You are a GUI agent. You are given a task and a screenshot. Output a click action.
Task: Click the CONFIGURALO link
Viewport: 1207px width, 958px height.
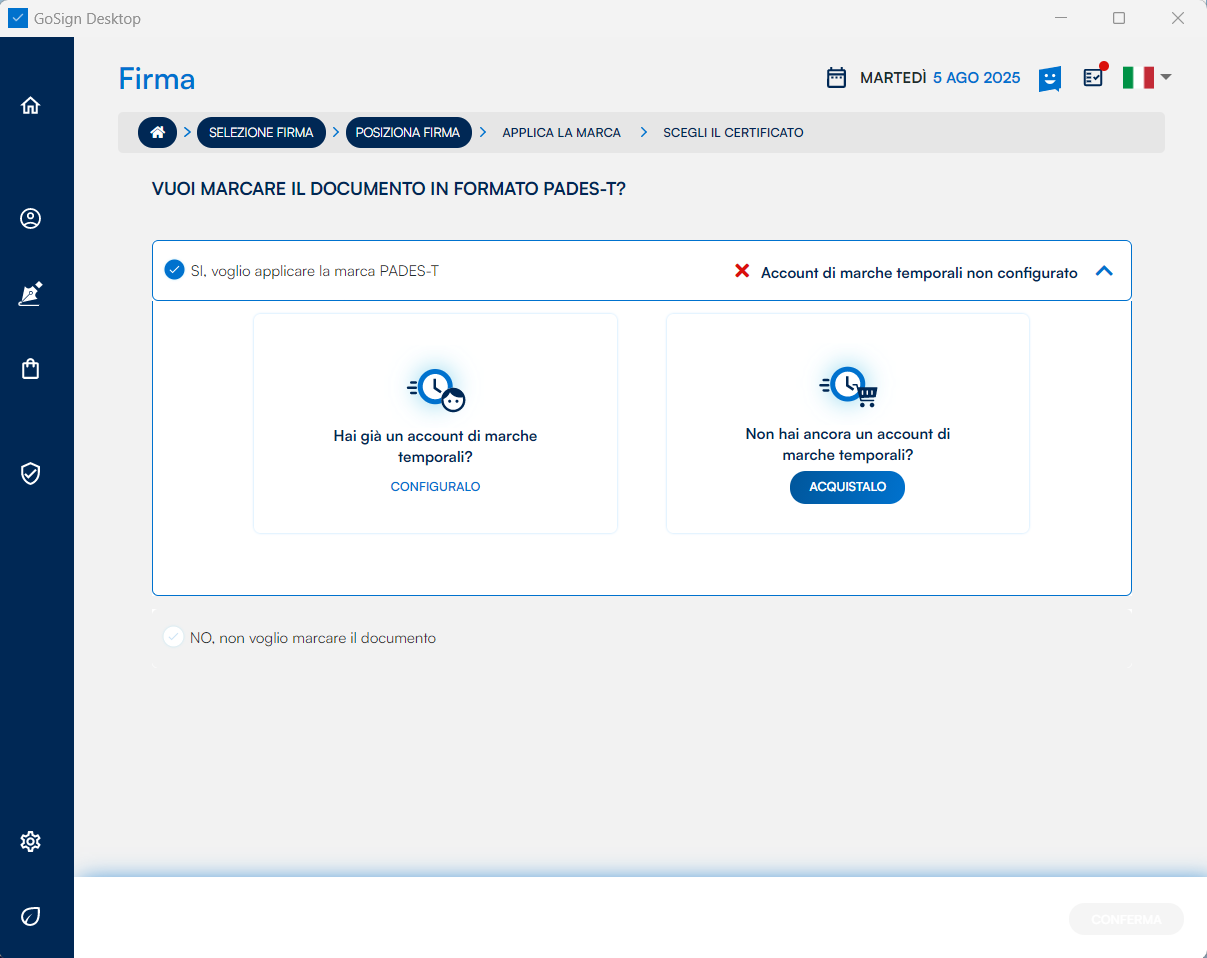point(435,487)
